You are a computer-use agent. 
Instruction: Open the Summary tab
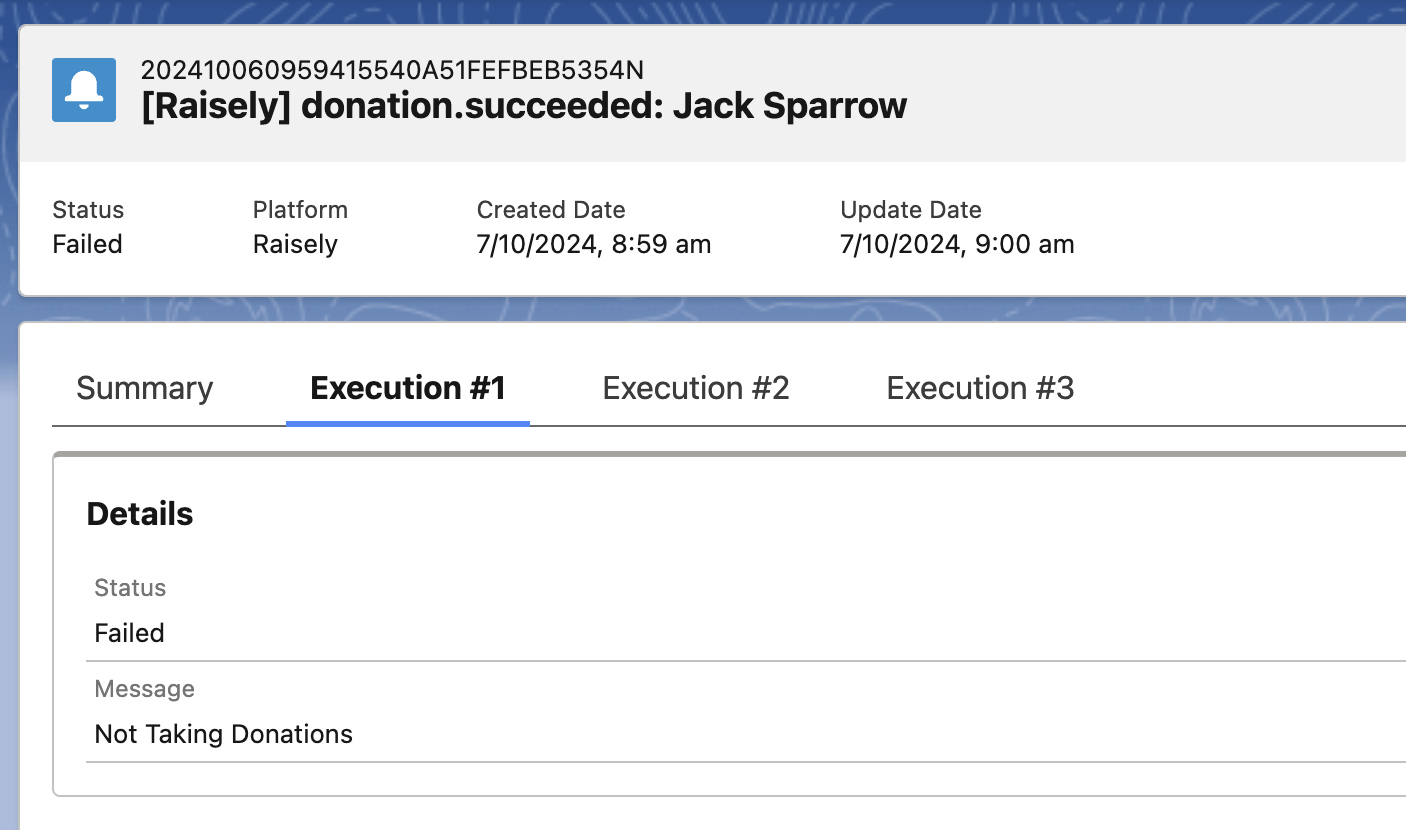pos(144,388)
